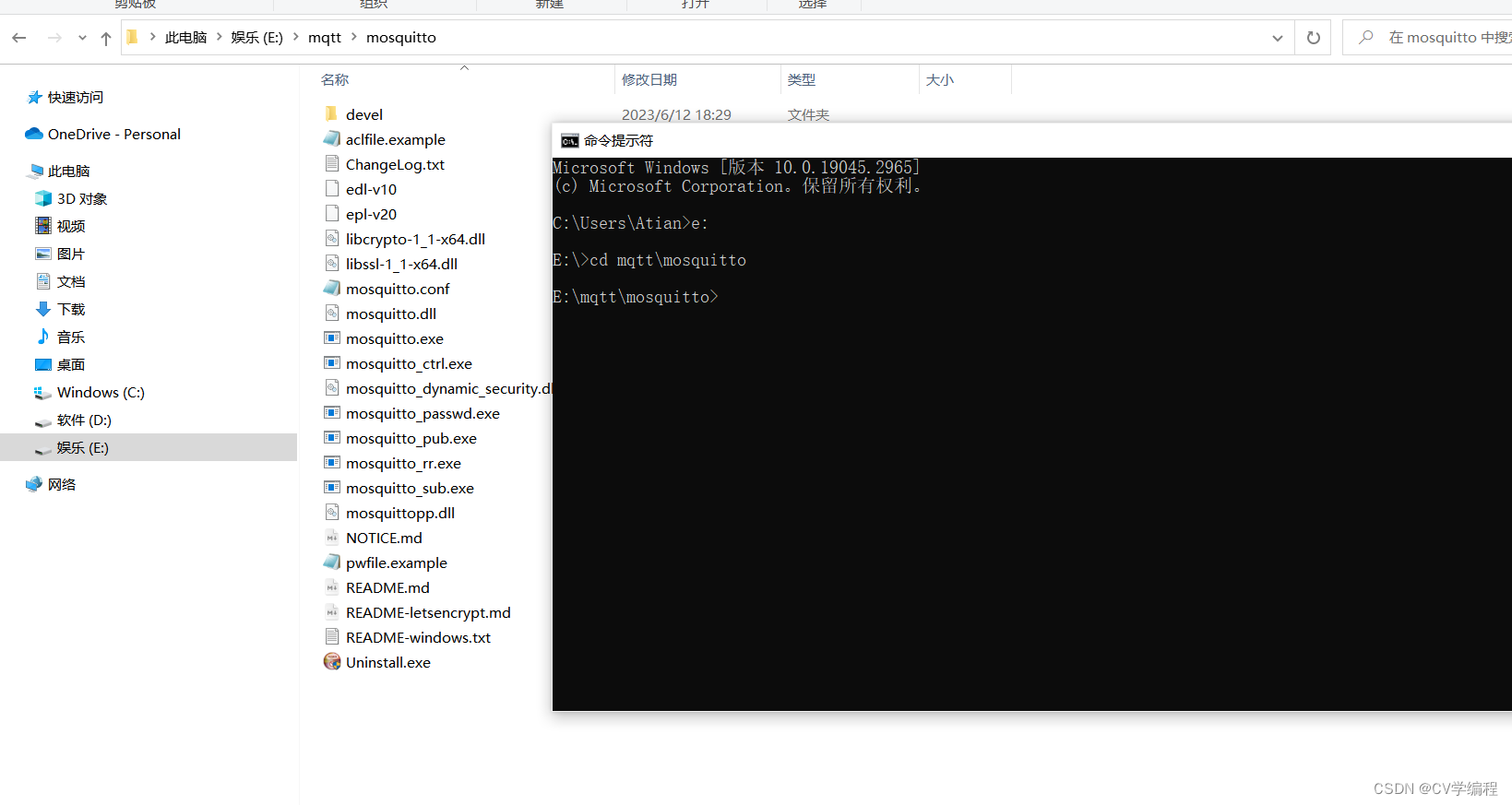
Task: Click the mosquitto_ctrl.exe file icon
Action: 332,363
